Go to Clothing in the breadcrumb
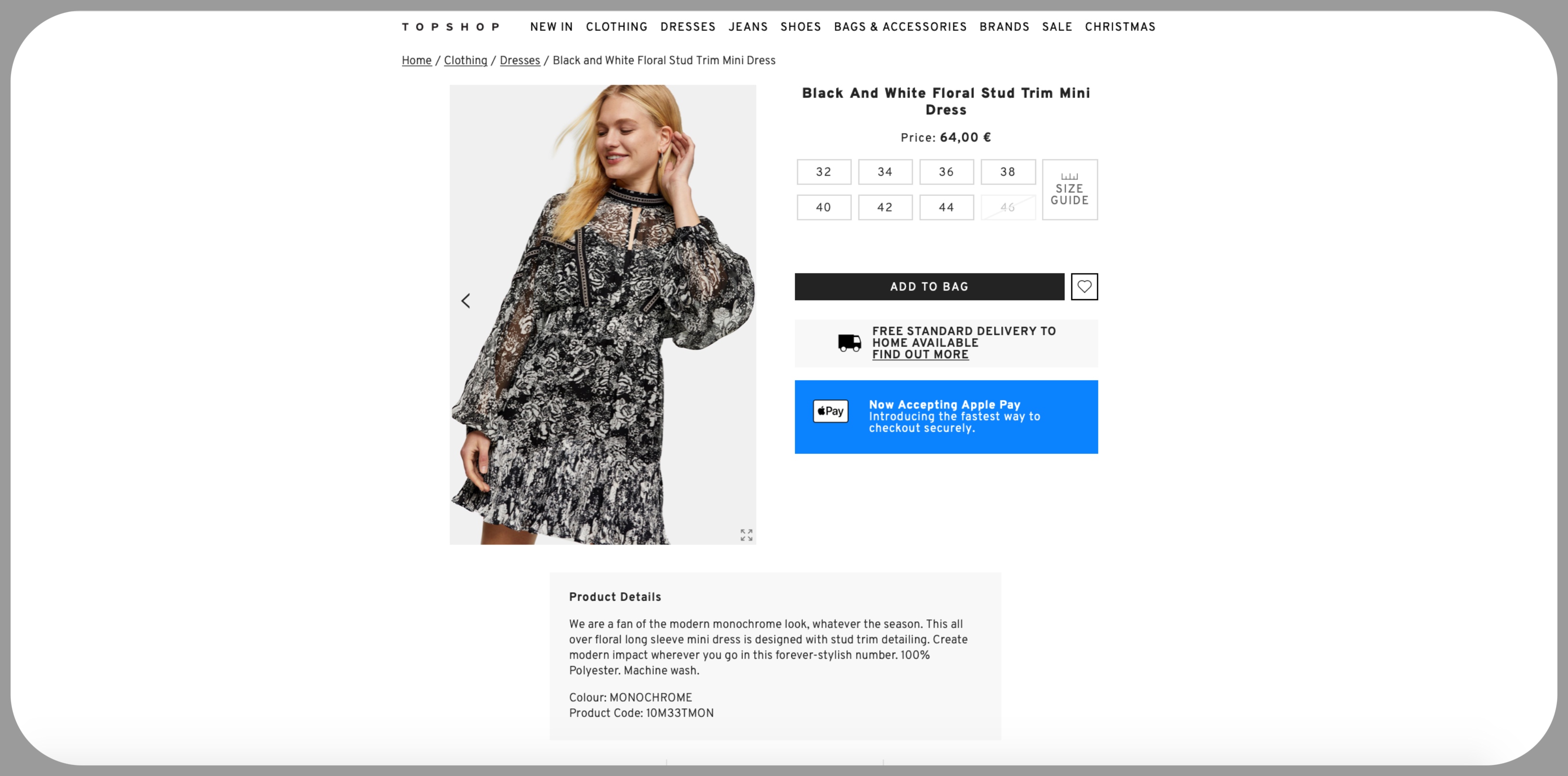Image resolution: width=1568 pixels, height=776 pixels. click(465, 60)
